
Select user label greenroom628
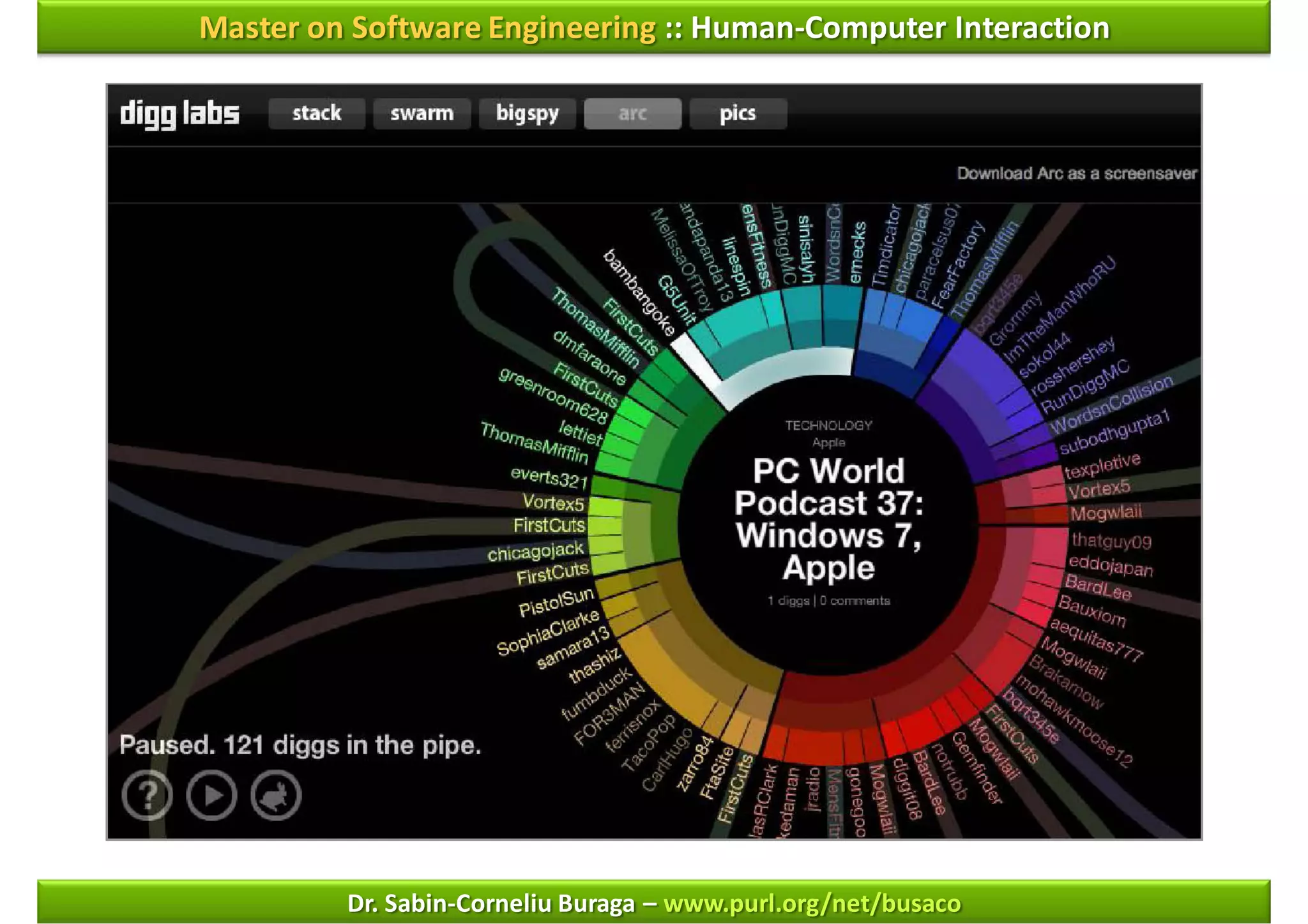[554, 396]
